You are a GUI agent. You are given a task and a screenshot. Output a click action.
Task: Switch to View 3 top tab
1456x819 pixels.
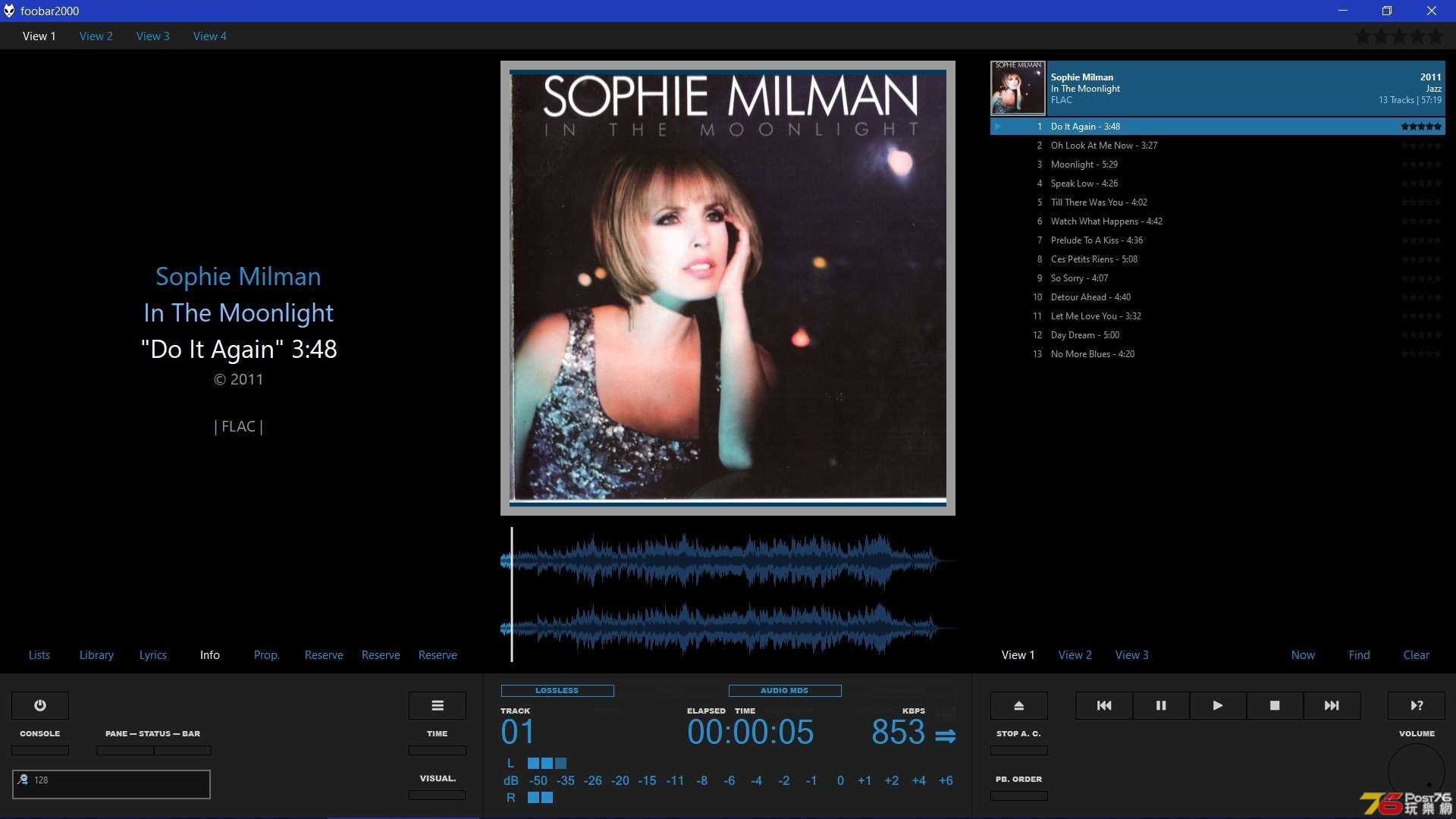click(x=153, y=36)
